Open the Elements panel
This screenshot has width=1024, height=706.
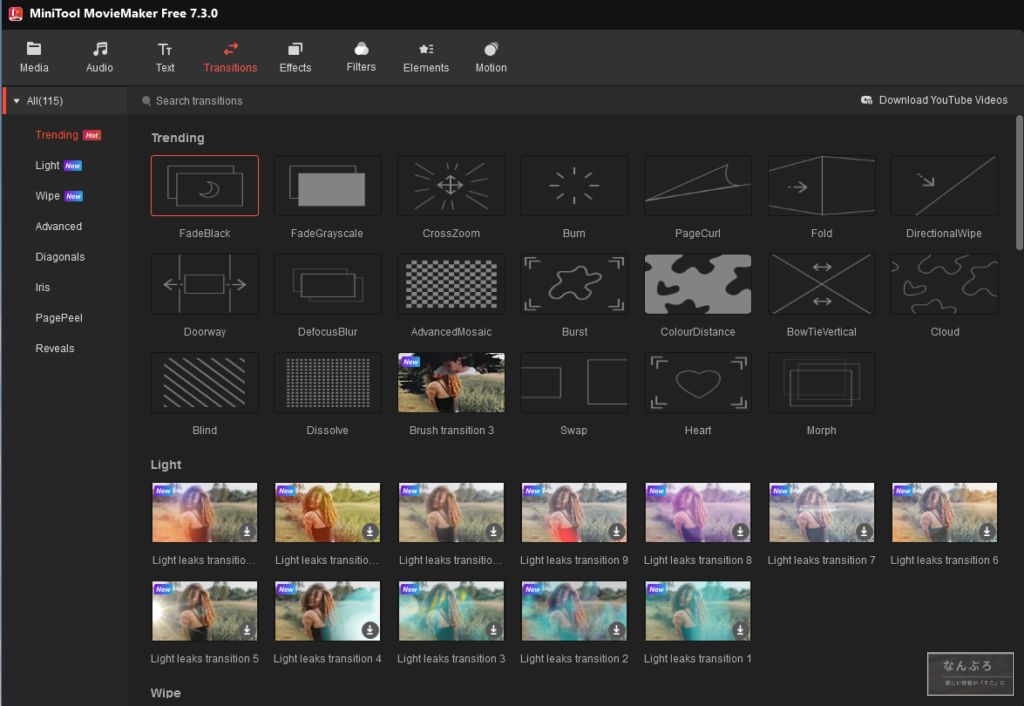click(426, 57)
